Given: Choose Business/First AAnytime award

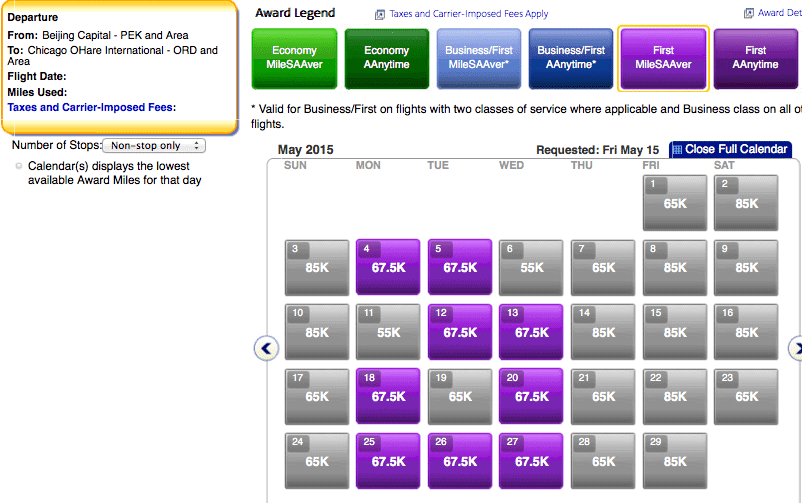Looking at the screenshot, I should point(571,58).
